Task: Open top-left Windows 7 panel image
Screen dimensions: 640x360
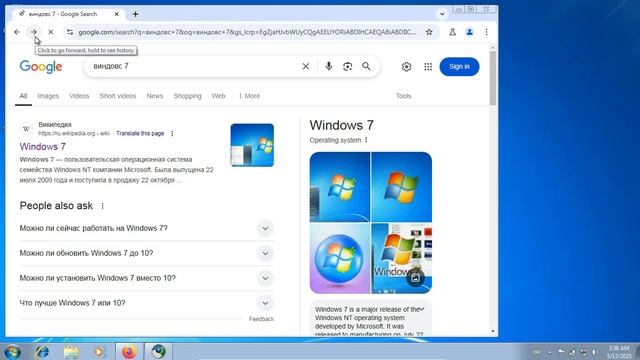Action: pos(340,187)
